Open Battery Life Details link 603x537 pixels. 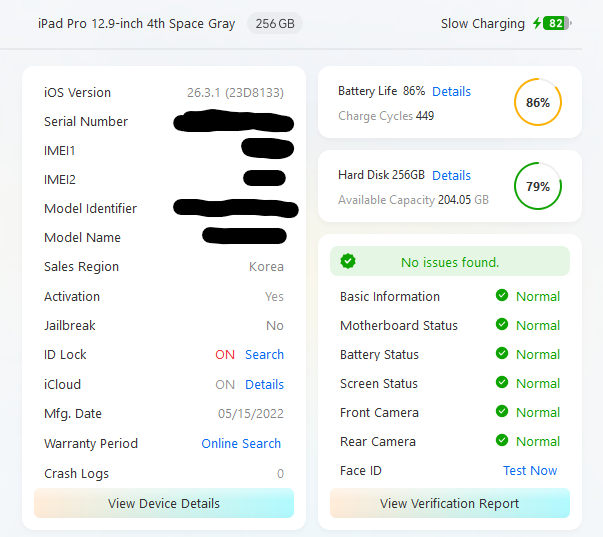coord(451,92)
